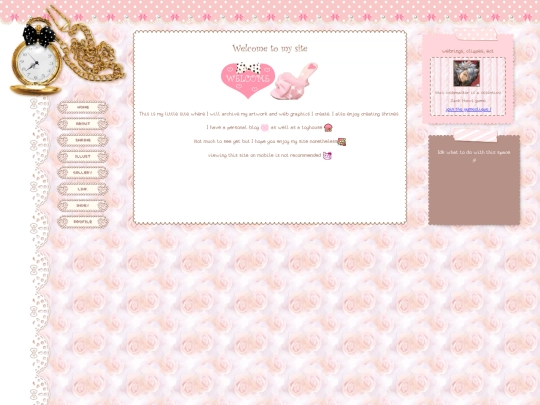Click the pink blog icon after 'personal blog'
The width and height of the screenshot is (540, 405).
pos(264,128)
